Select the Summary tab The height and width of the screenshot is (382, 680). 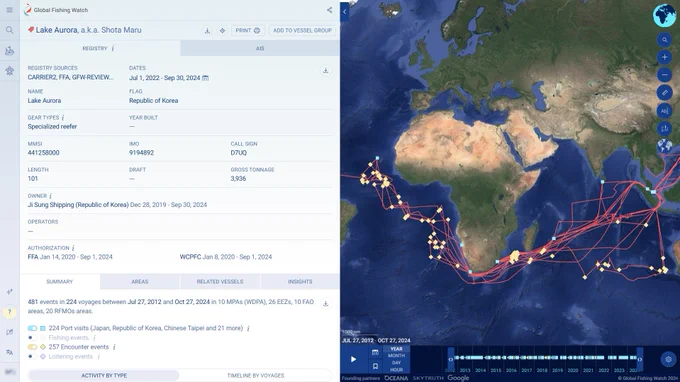[60, 282]
